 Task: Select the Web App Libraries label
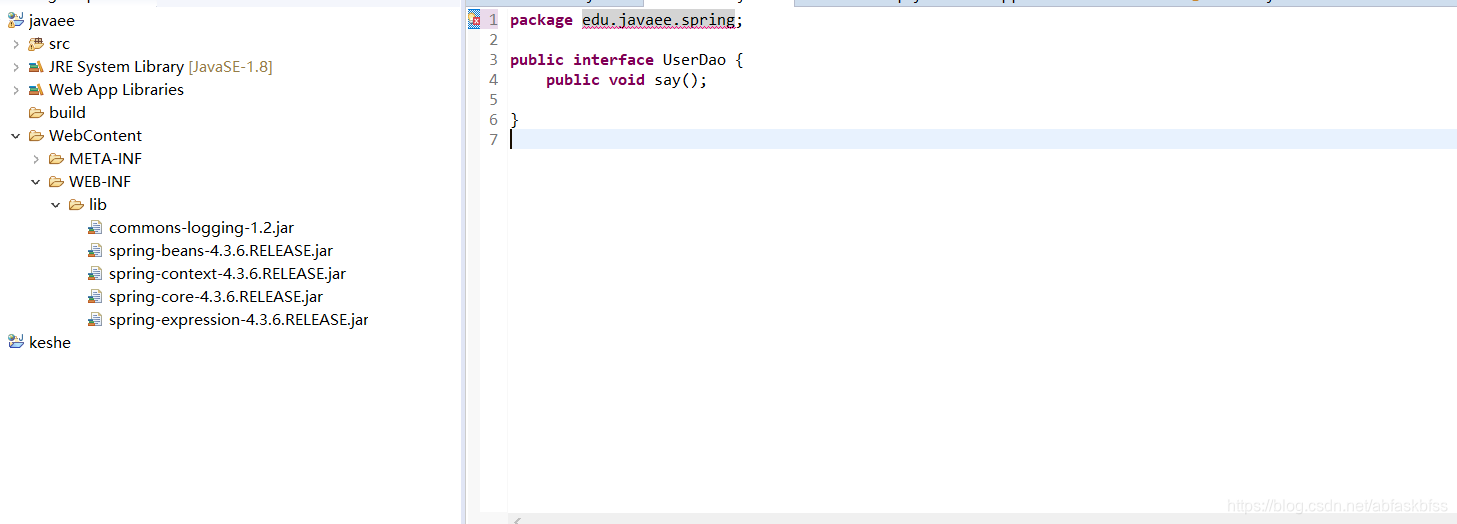[116, 89]
